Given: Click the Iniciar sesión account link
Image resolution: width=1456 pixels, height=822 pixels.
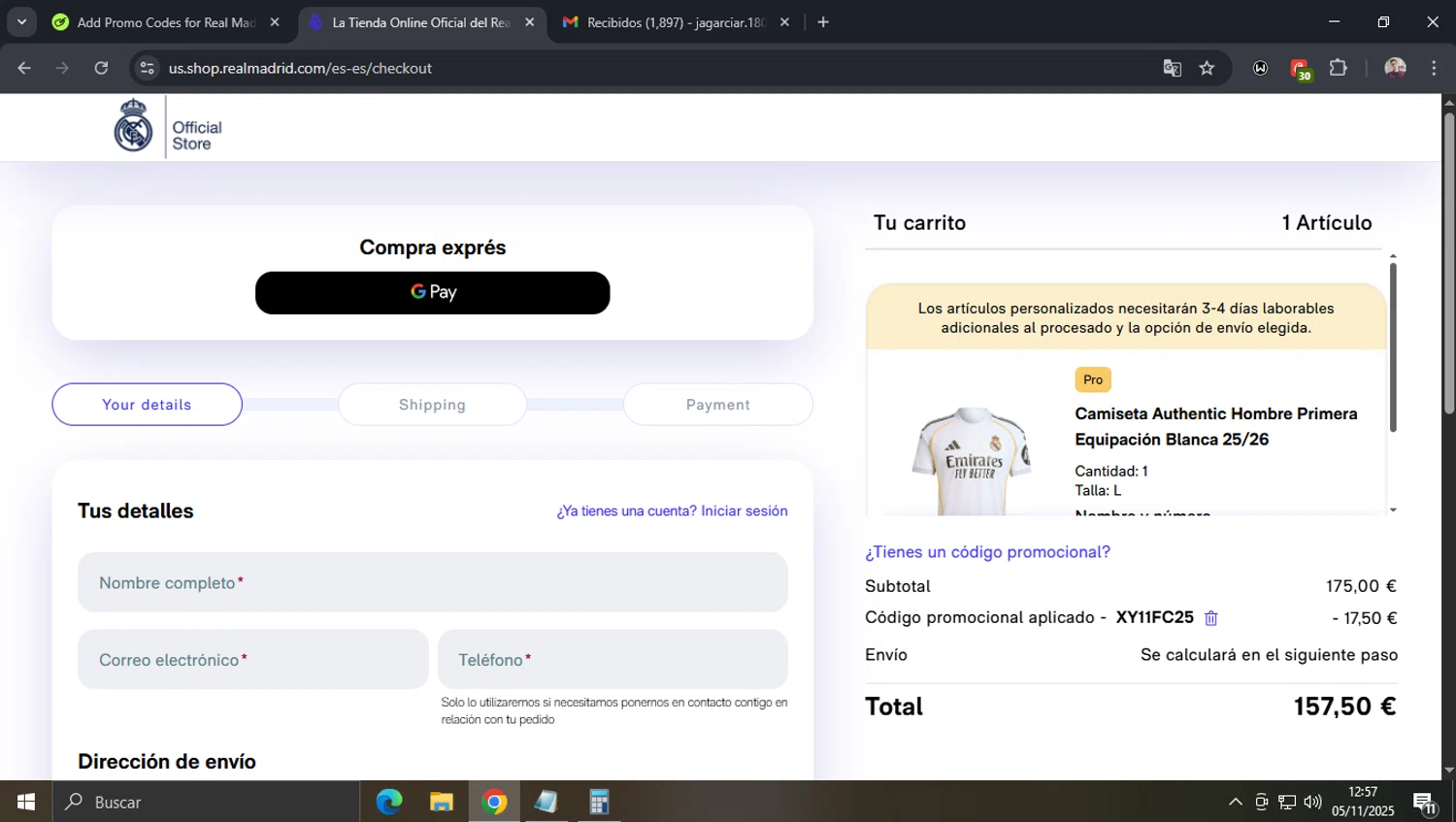Looking at the screenshot, I should tap(744, 510).
